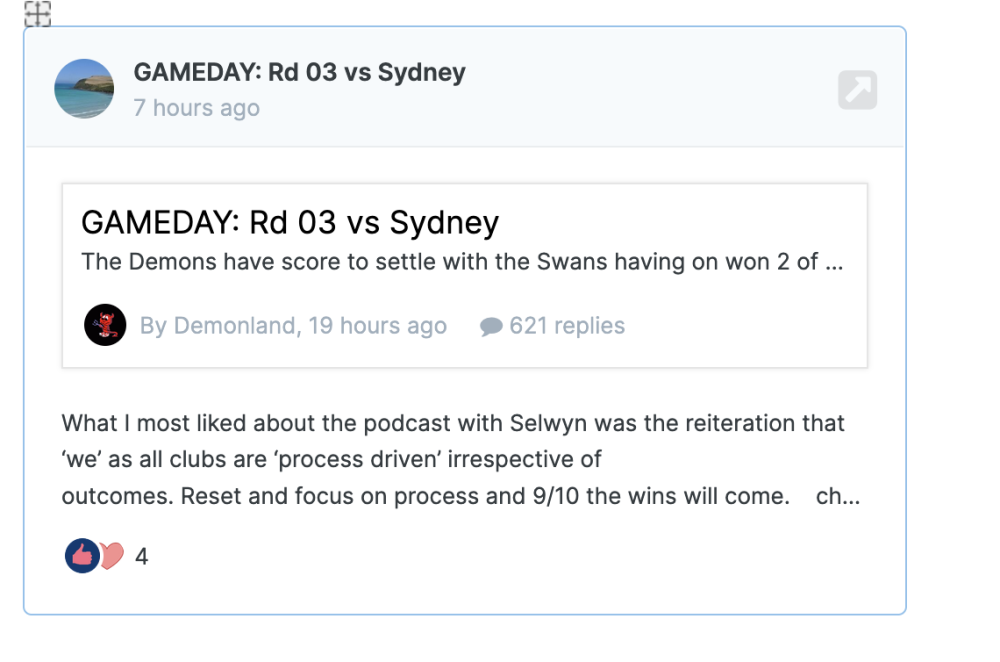This screenshot has height=662, width=1000.
Task: Click the line "What I most liked about the podcast"
Action: click(x=453, y=423)
